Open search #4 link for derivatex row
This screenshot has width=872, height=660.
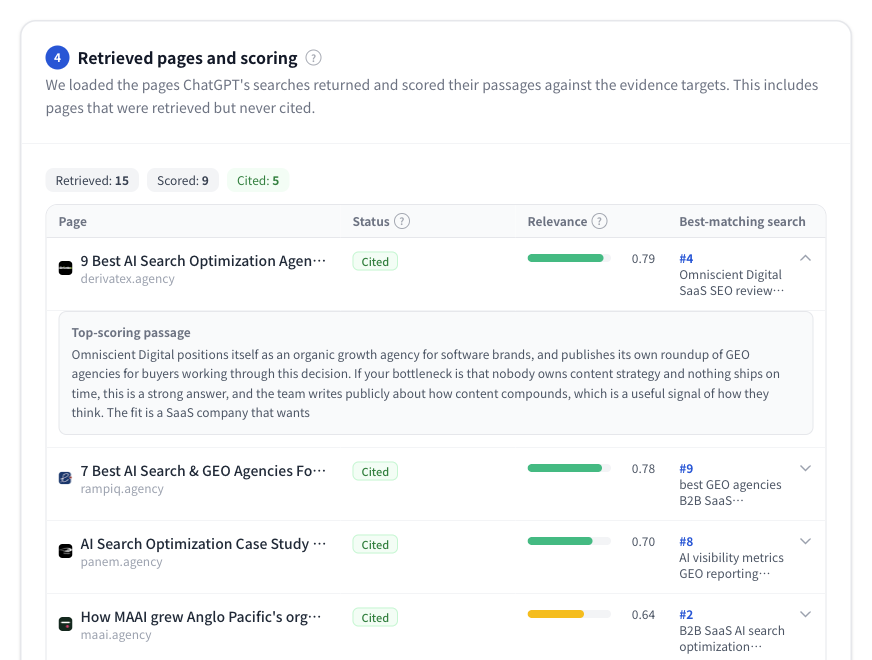pos(686,259)
